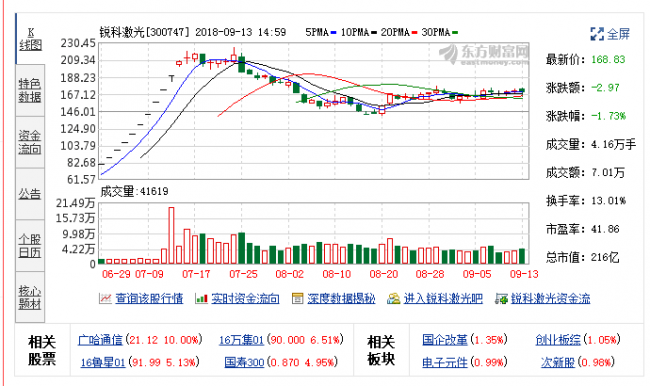Viewport: 650px width, 386px height.
Task: Click the document icon beside 深度数据揭秘
Action: [298, 298]
